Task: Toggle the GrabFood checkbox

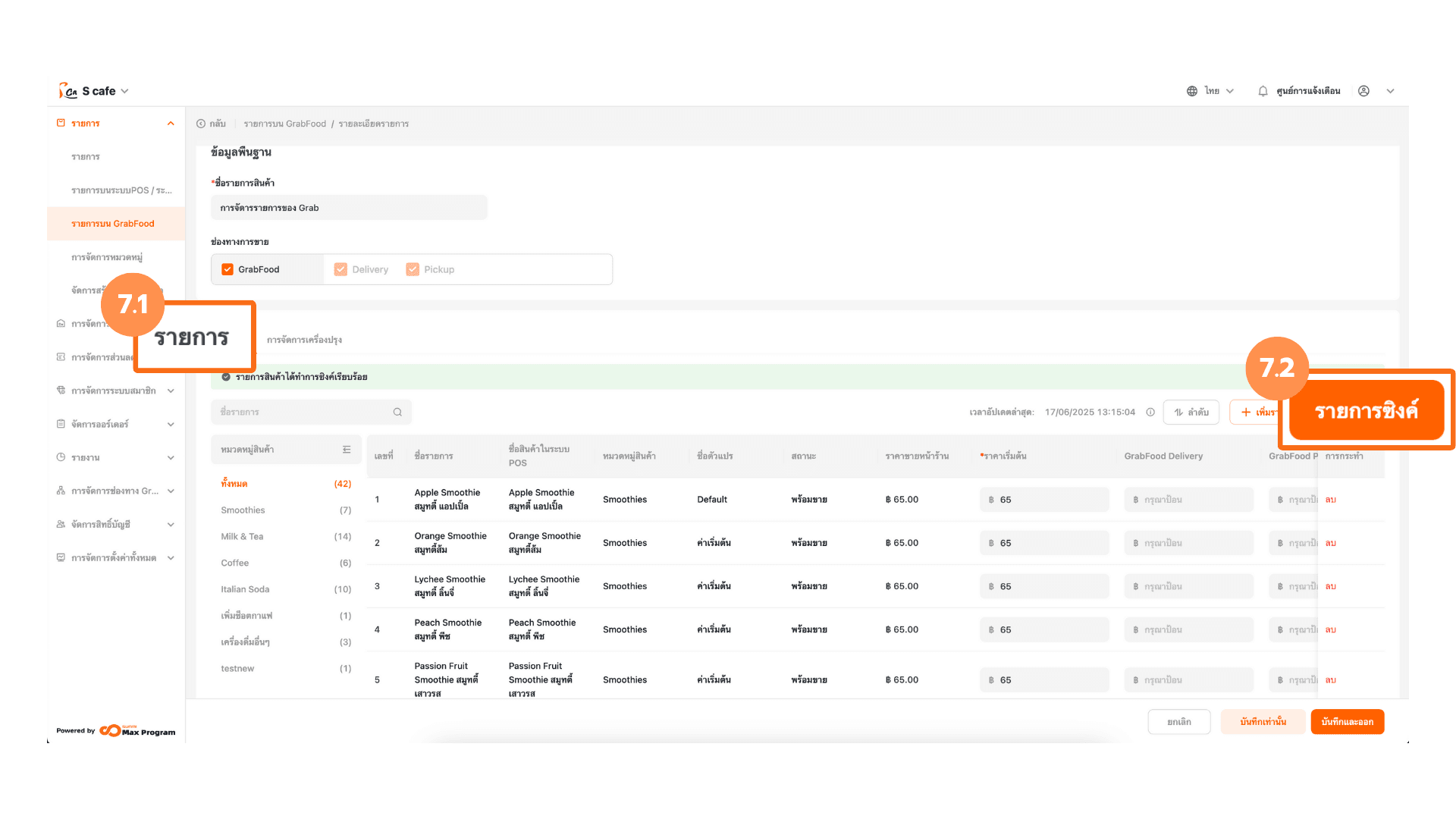Action: pos(227,269)
